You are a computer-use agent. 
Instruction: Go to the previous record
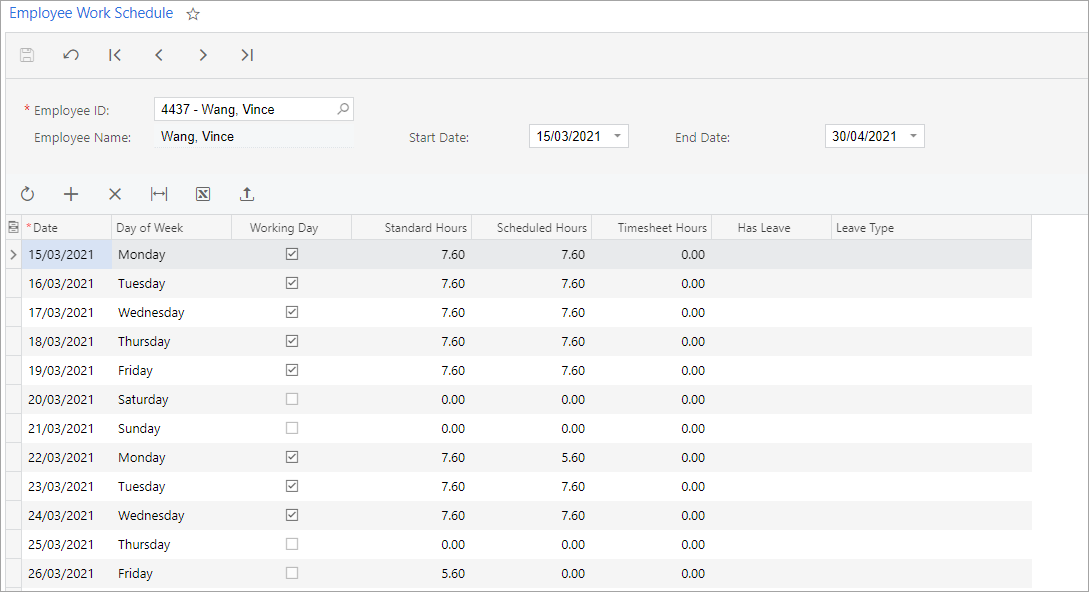pyautogui.click(x=159, y=55)
